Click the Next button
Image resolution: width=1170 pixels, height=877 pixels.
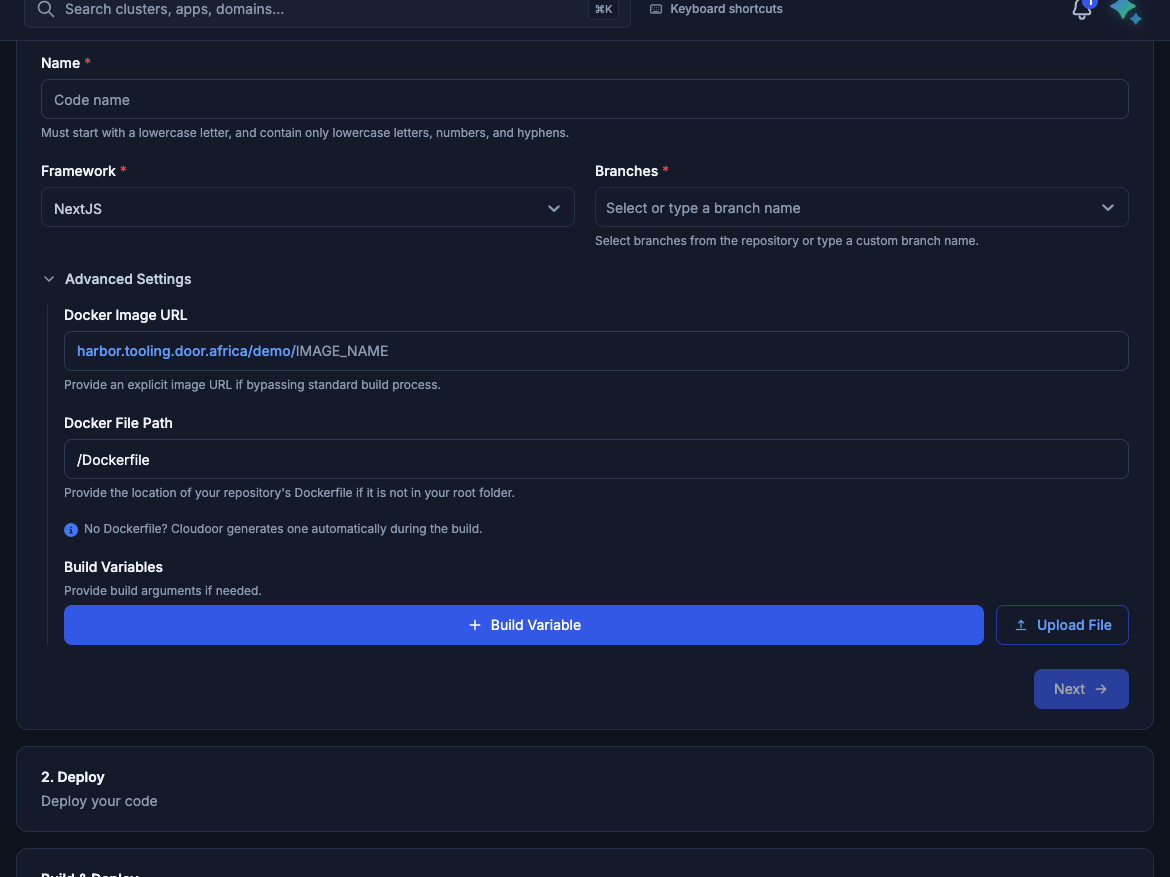coord(1080,689)
